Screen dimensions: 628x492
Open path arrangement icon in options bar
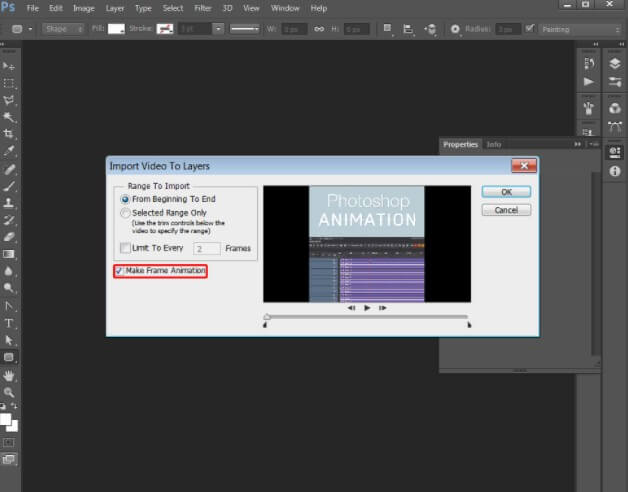(x=430, y=29)
